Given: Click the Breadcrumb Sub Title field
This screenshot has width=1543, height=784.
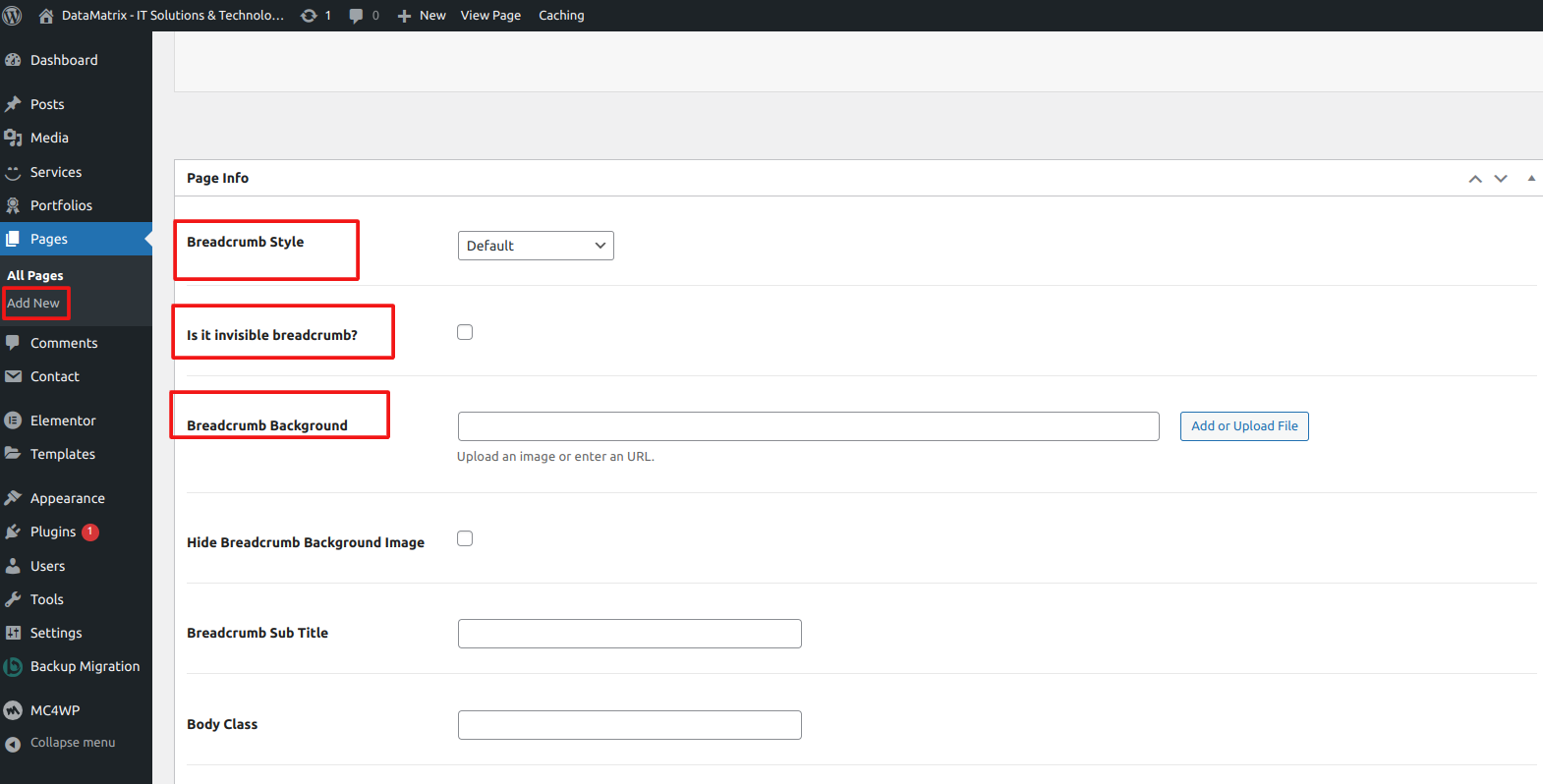Looking at the screenshot, I should (x=630, y=634).
